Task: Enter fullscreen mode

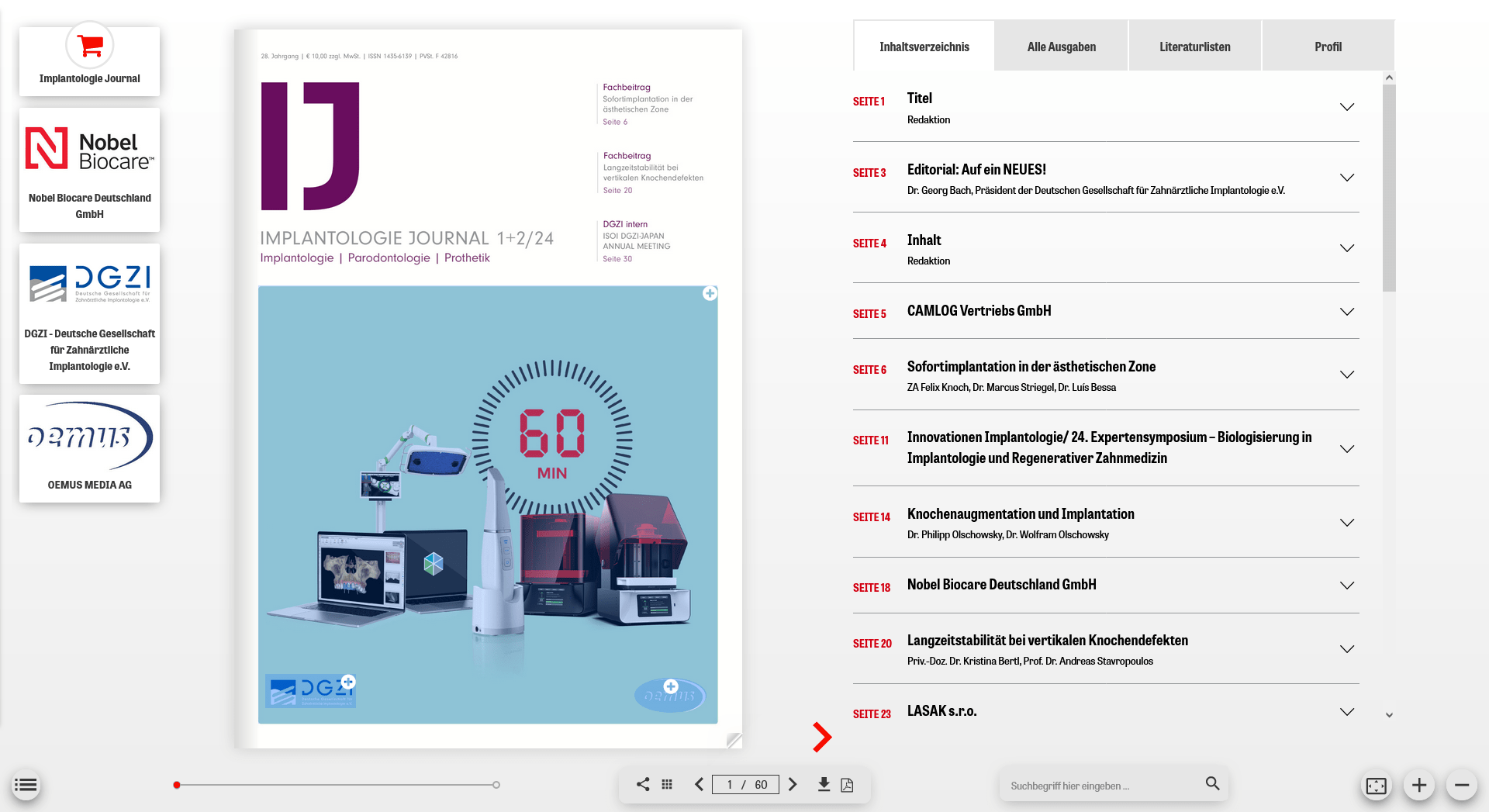Action: [x=1376, y=785]
